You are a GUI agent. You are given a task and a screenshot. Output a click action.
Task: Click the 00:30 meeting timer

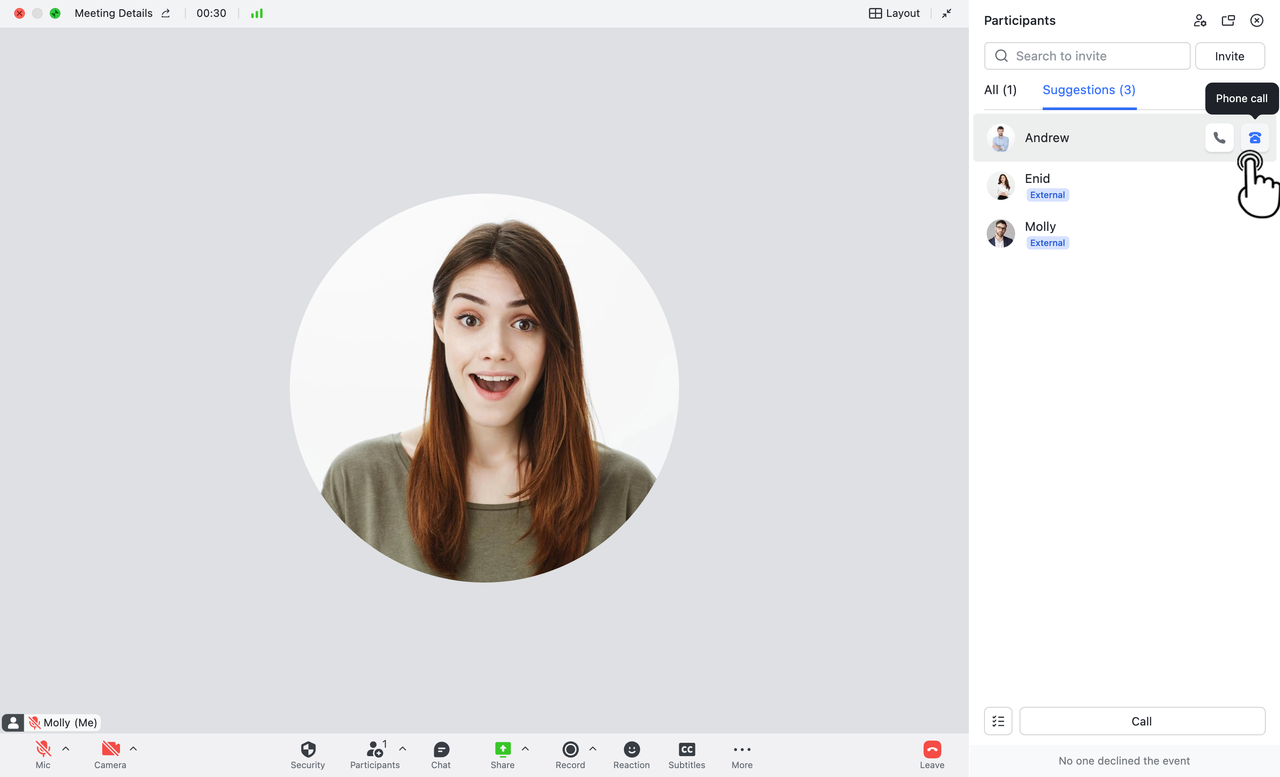(x=211, y=13)
